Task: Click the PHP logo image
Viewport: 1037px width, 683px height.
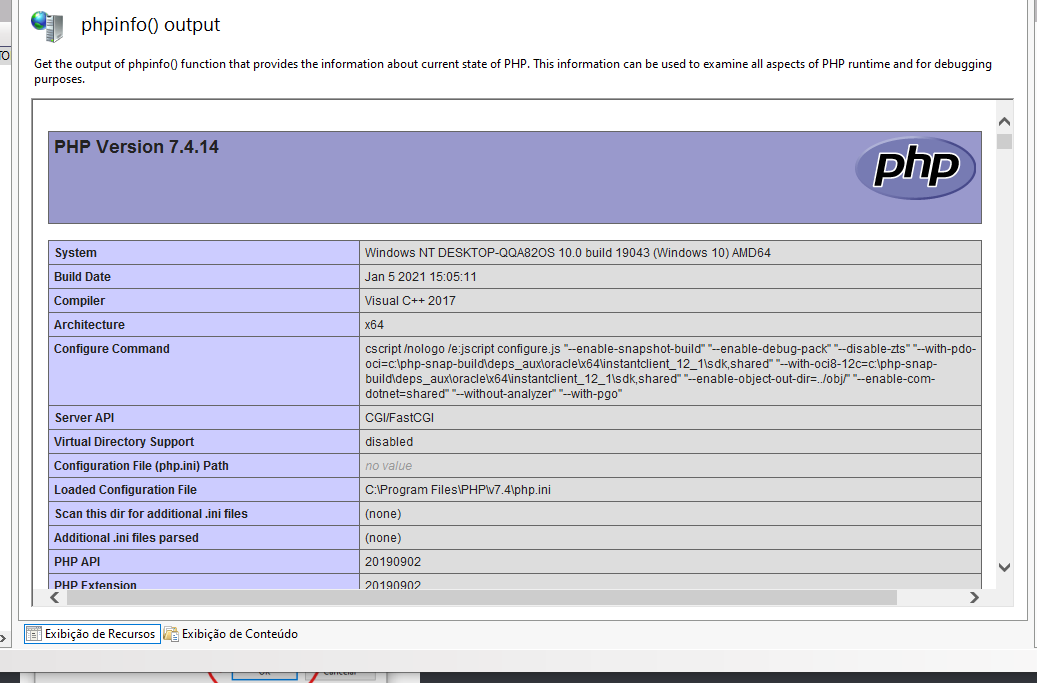Action: point(914,168)
